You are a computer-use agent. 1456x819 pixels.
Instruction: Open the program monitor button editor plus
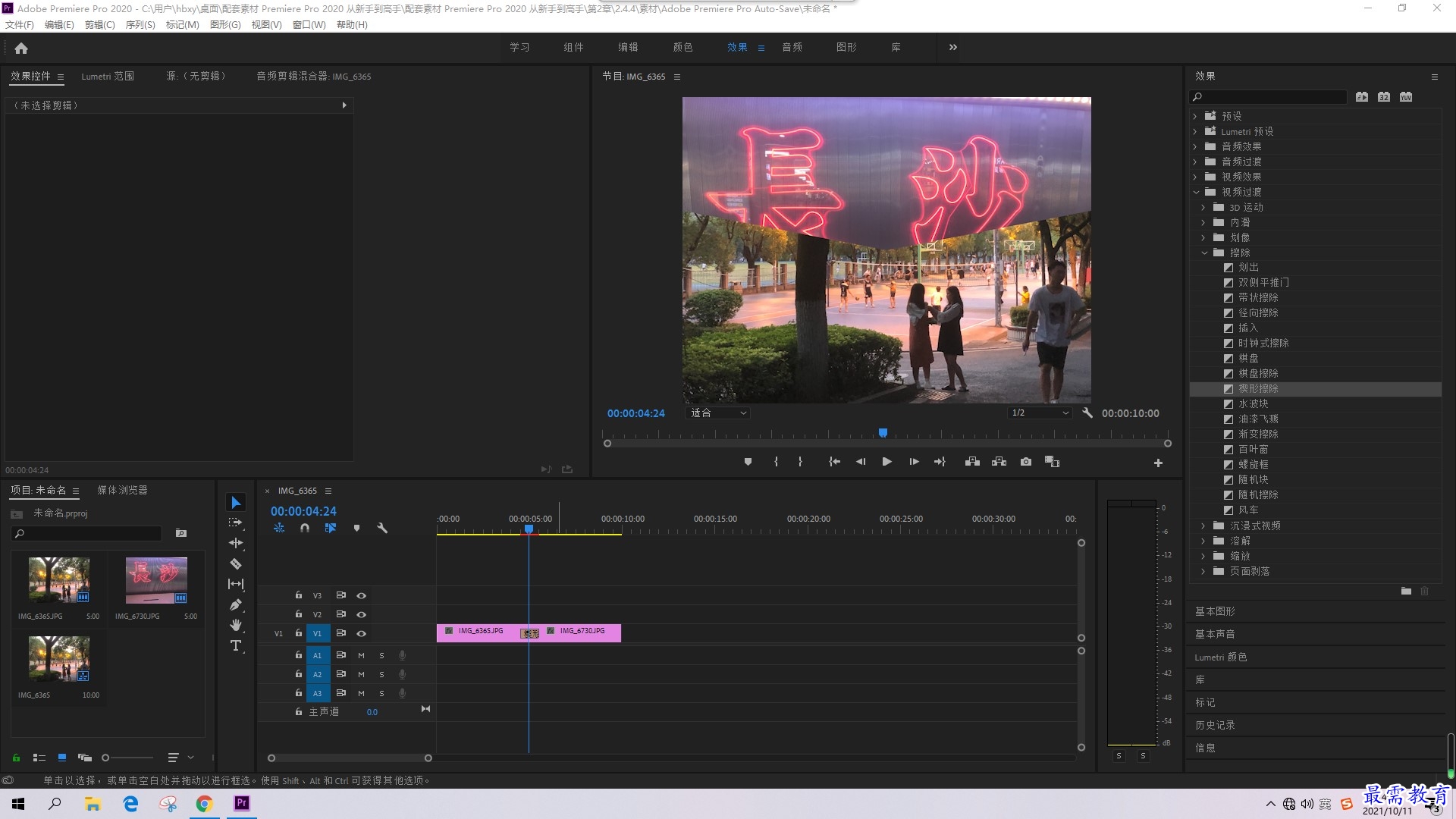pyautogui.click(x=1158, y=463)
